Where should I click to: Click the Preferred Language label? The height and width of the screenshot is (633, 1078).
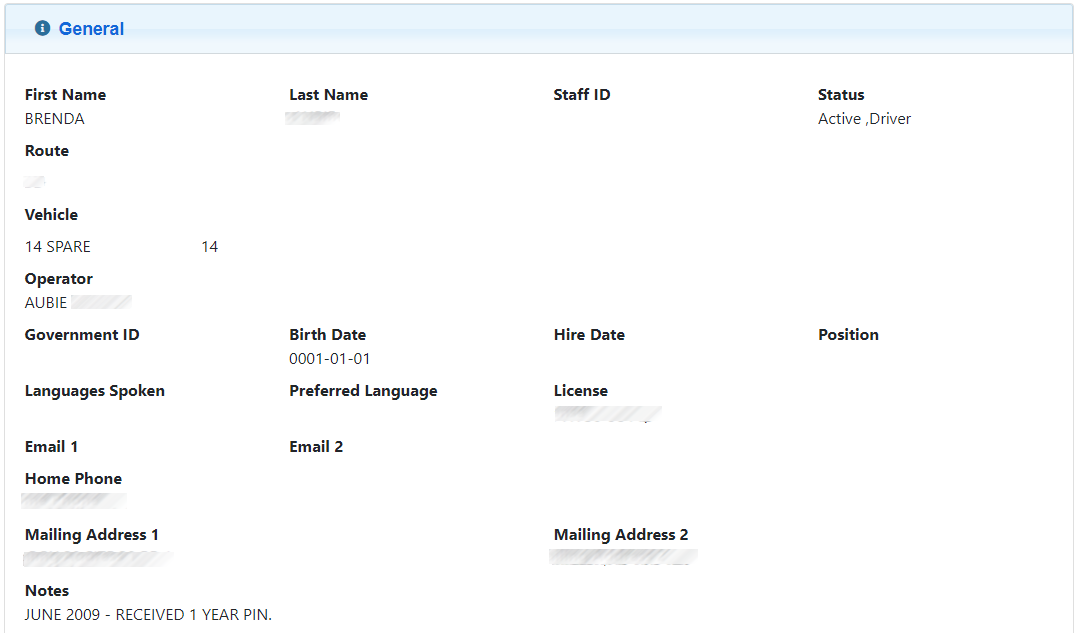(363, 391)
